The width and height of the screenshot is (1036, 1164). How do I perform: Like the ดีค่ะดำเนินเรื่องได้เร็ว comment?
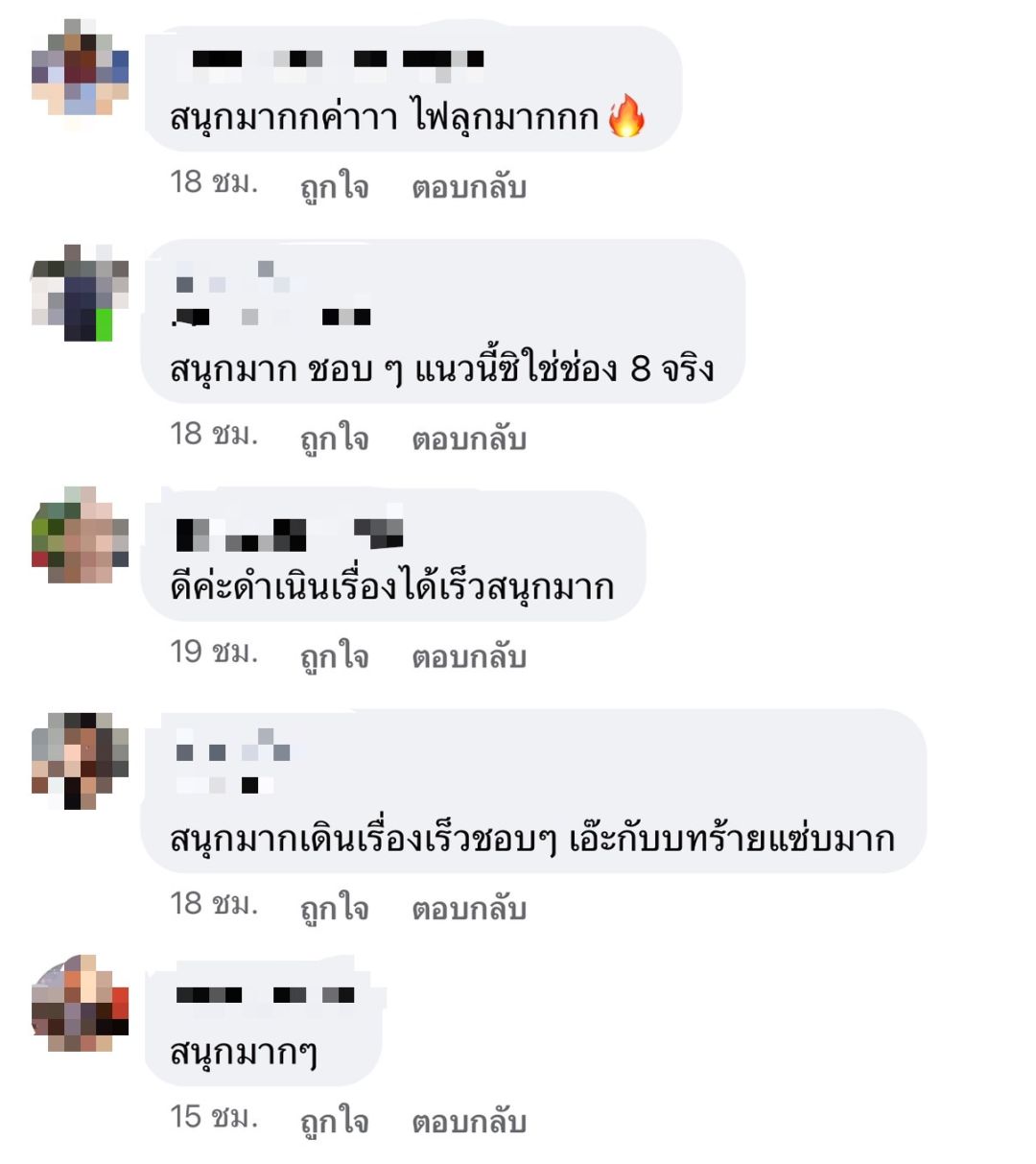tap(334, 656)
